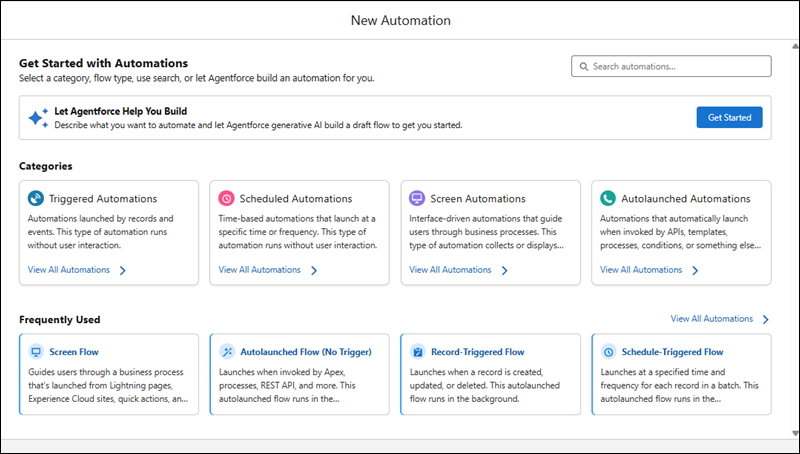This screenshot has width=800, height=454.
Task: Click the Record-Triggered Flow clipboard icon
Action: [x=418, y=351]
